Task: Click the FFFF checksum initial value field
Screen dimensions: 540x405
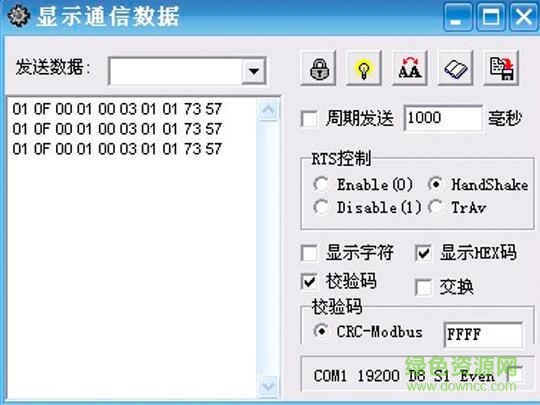Action: 483,334
